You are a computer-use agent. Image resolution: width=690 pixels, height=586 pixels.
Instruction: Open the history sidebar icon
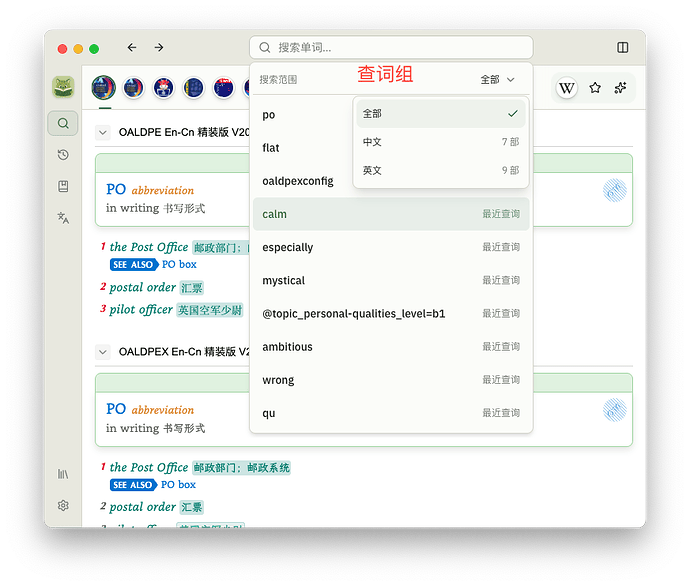(x=63, y=155)
